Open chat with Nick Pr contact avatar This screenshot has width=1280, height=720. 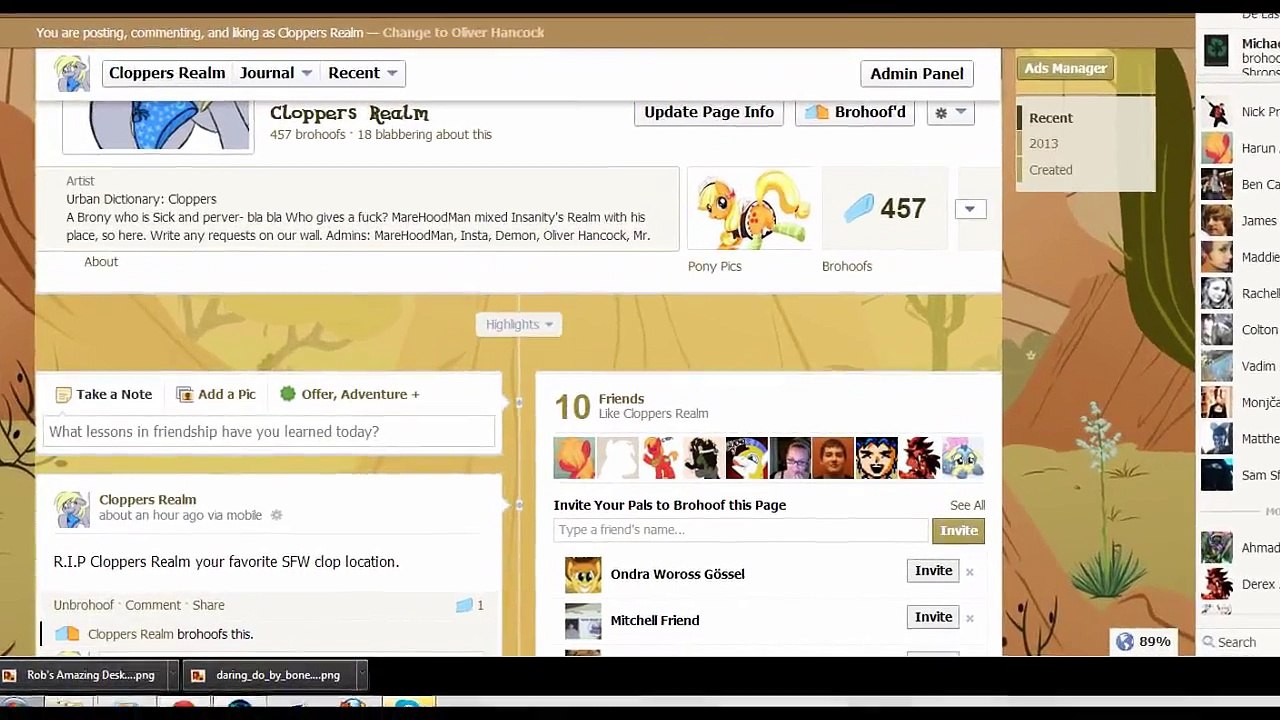pos(1217,112)
